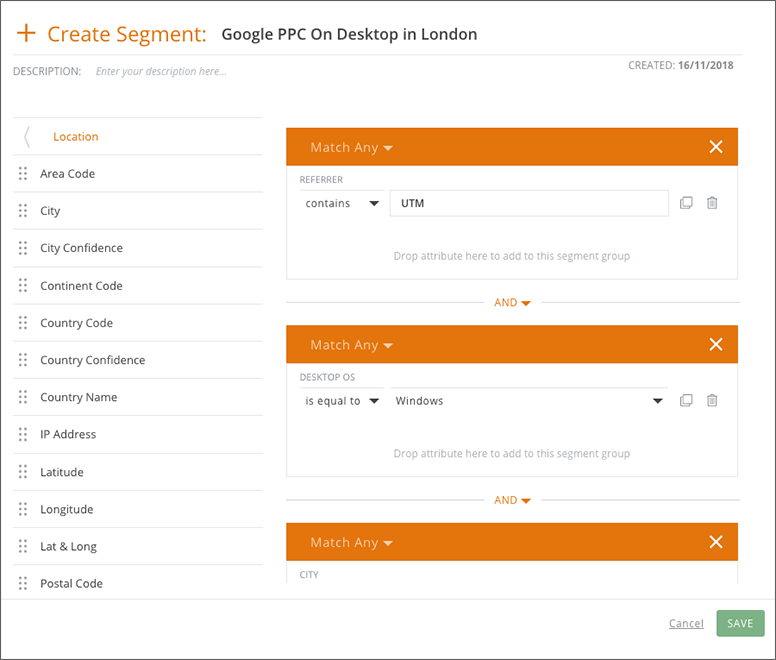The image size is (776, 660).
Task: Copy the Desktop OS condition row
Action: [x=686, y=401]
